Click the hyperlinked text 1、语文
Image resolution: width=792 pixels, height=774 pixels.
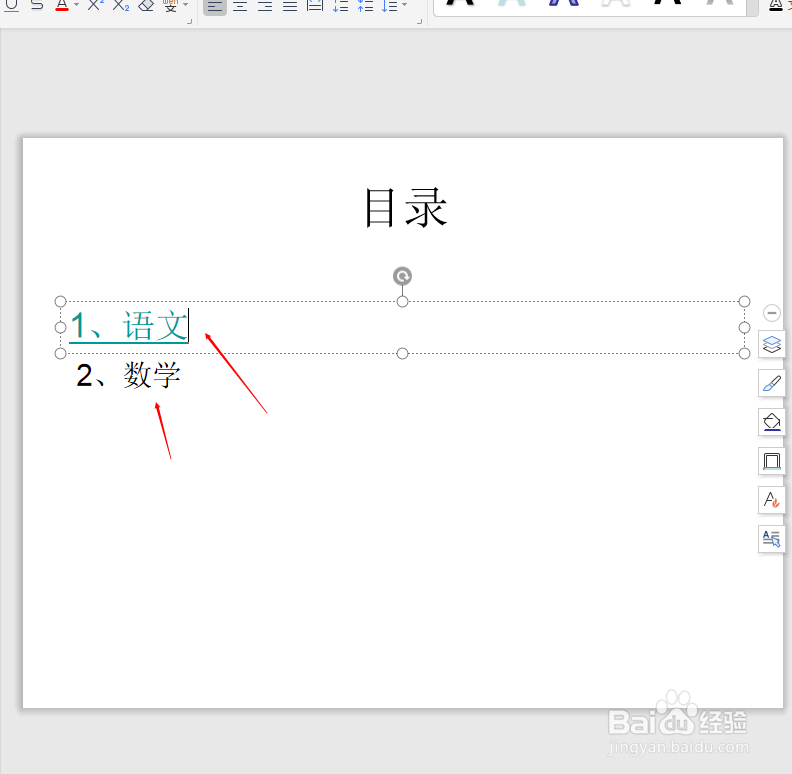coord(129,326)
